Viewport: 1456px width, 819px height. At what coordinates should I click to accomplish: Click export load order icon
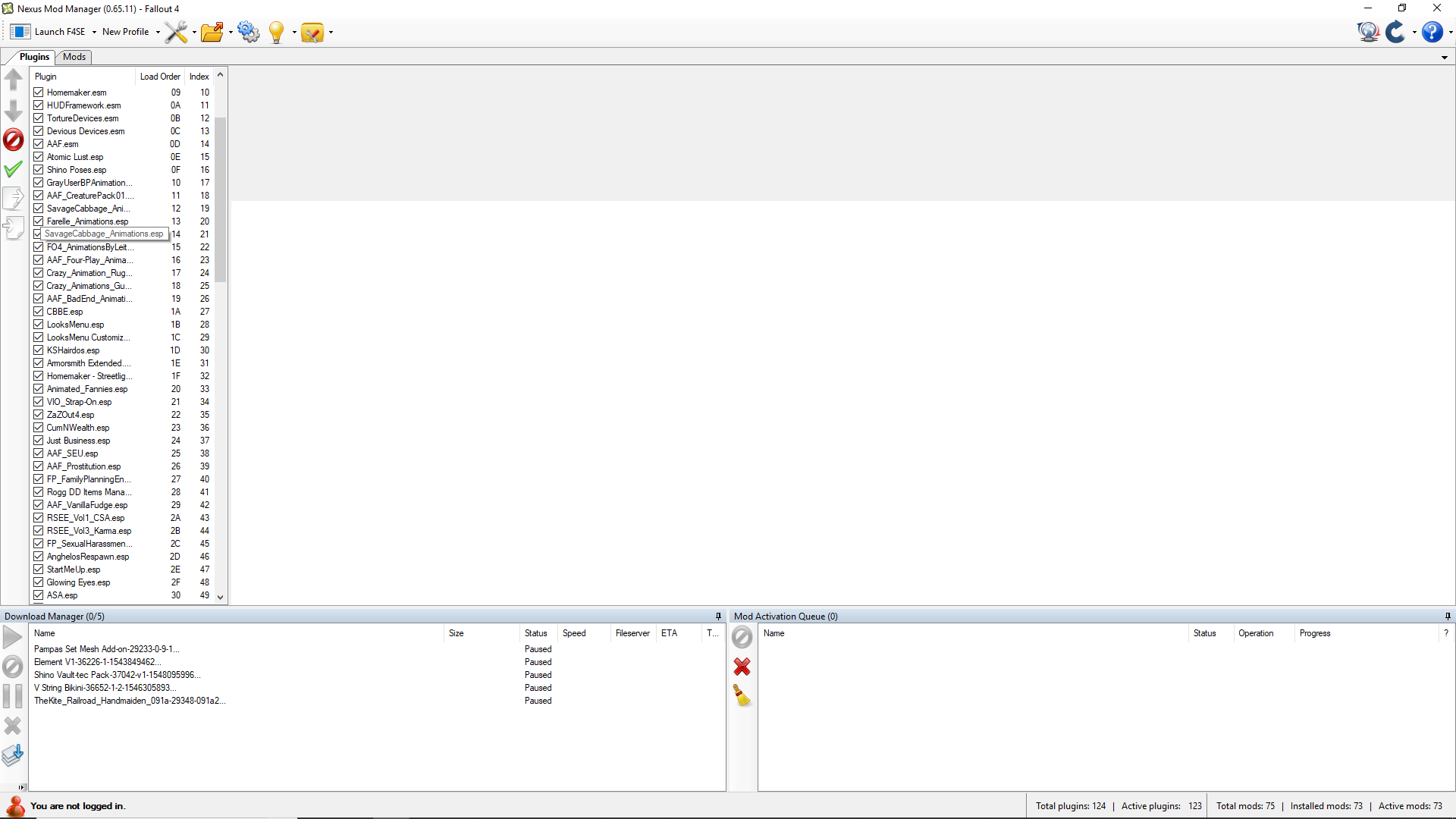14,198
